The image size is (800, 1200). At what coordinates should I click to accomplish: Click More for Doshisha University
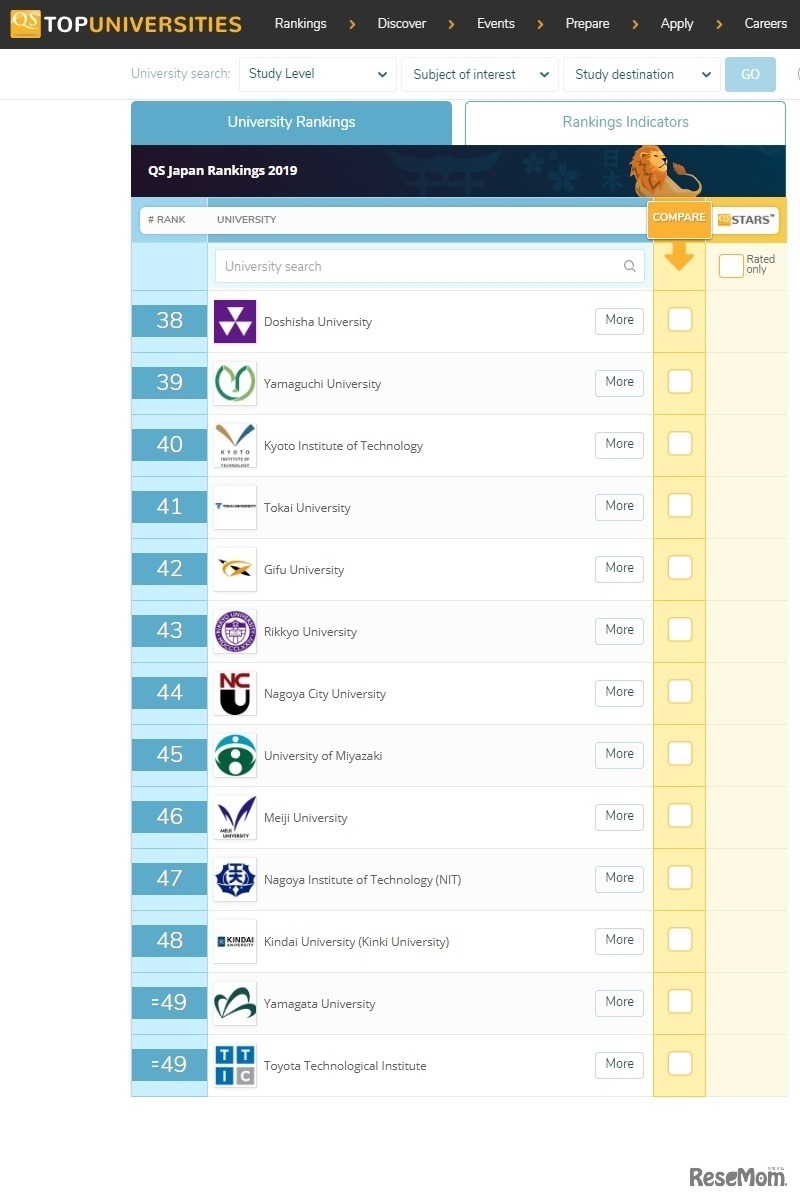(619, 320)
